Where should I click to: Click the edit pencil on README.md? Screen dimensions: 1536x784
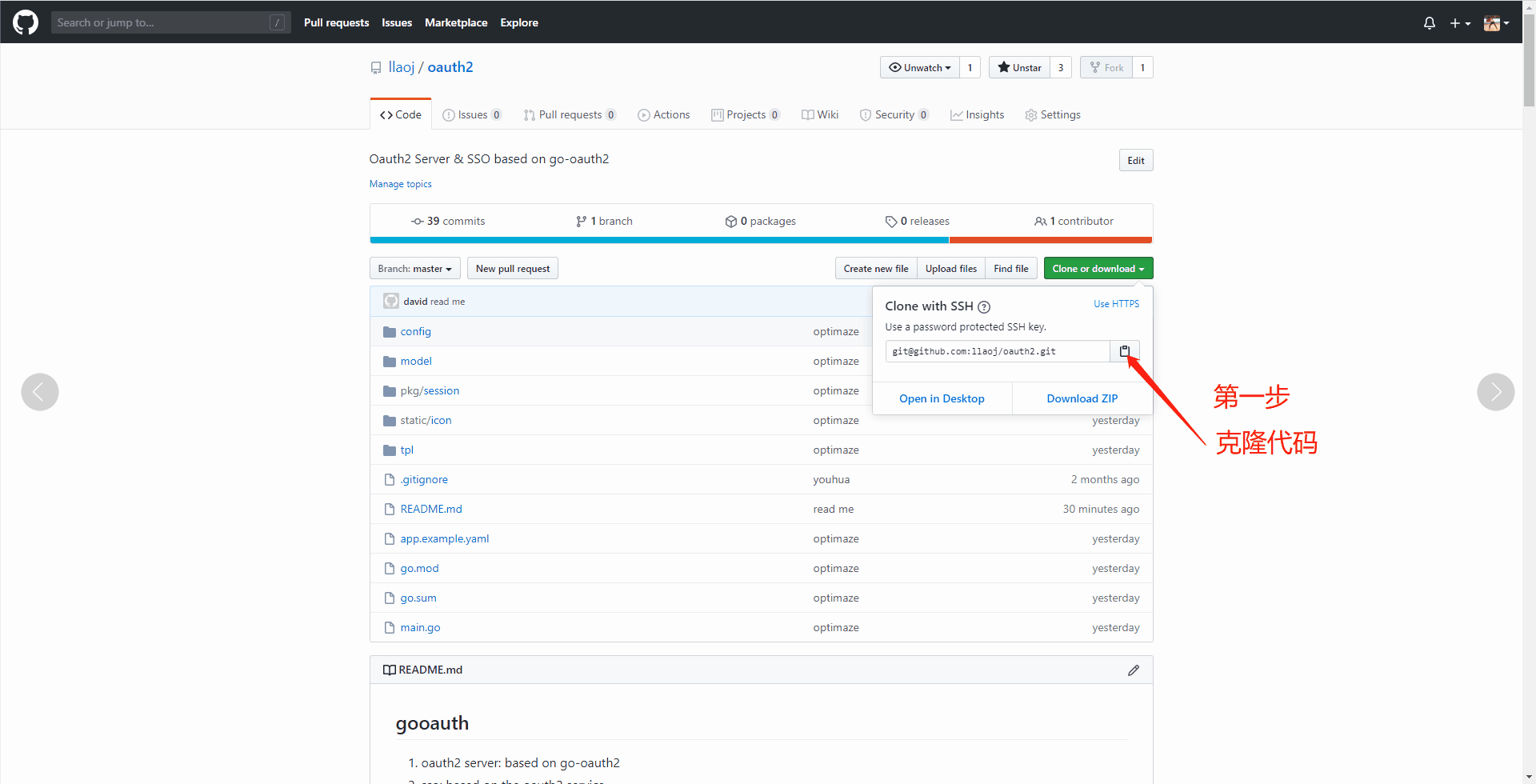point(1134,670)
